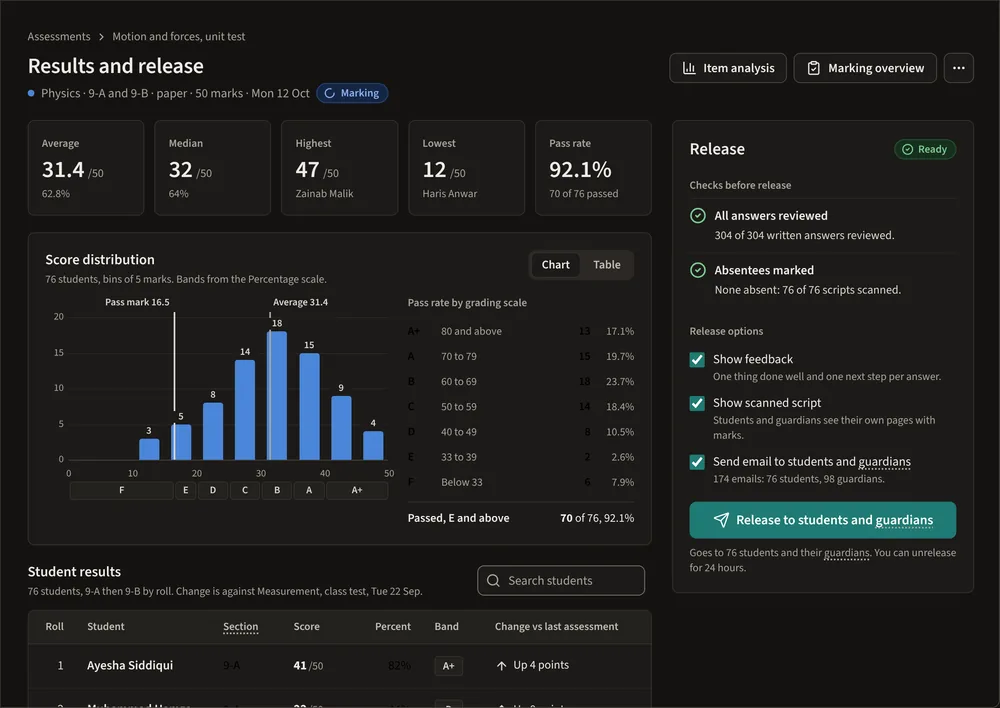Click the Score column header

307,627
